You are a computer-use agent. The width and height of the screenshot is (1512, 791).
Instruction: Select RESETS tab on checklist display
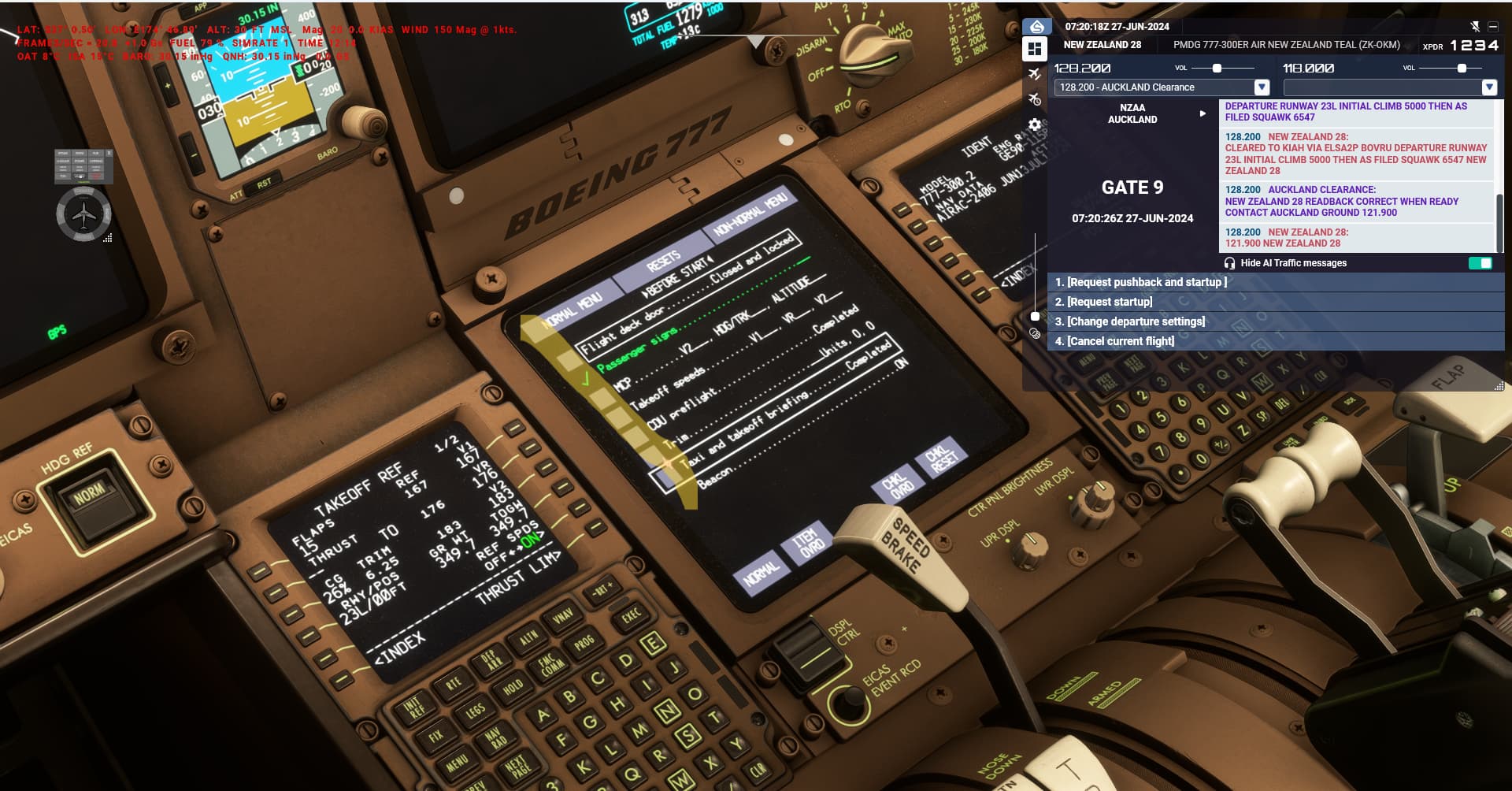[x=663, y=262]
